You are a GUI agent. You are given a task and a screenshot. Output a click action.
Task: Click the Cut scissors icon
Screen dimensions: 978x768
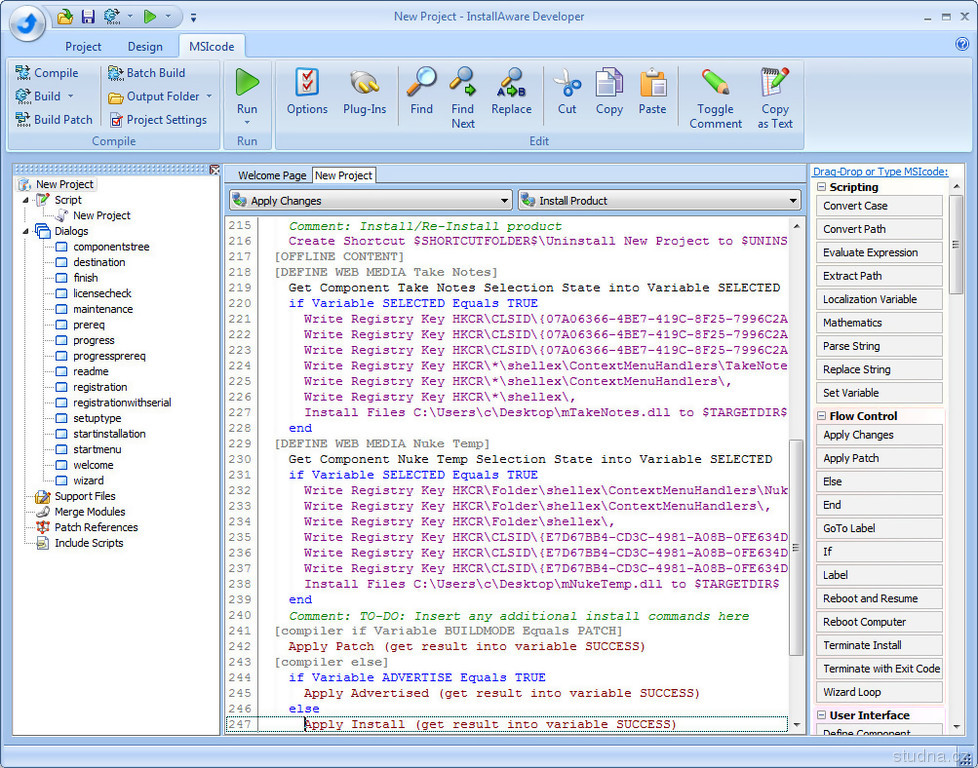(x=567, y=83)
